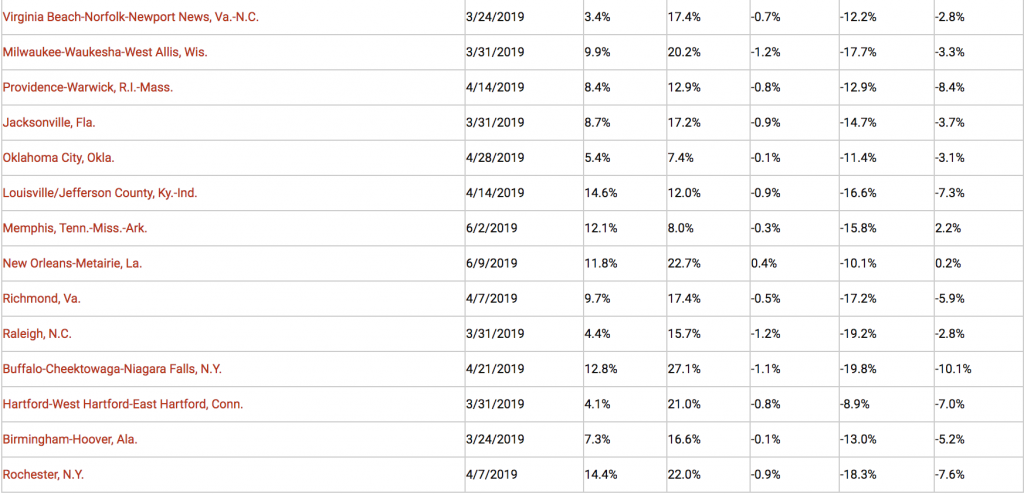The height and width of the screenshot is (494, 1024).
Task: Click the -10.1% cell in Buffalo row
Action: (x=951, y=369)
